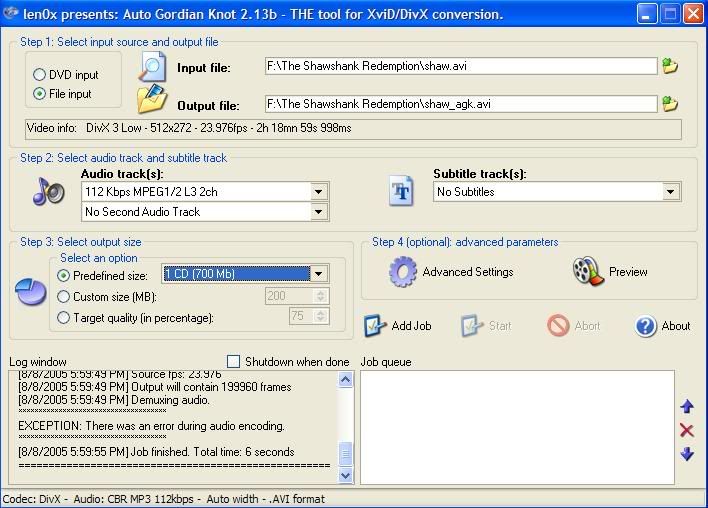Open predefined size 1 CD dropdown
708x508 pixels.
(x=319, y=274)
